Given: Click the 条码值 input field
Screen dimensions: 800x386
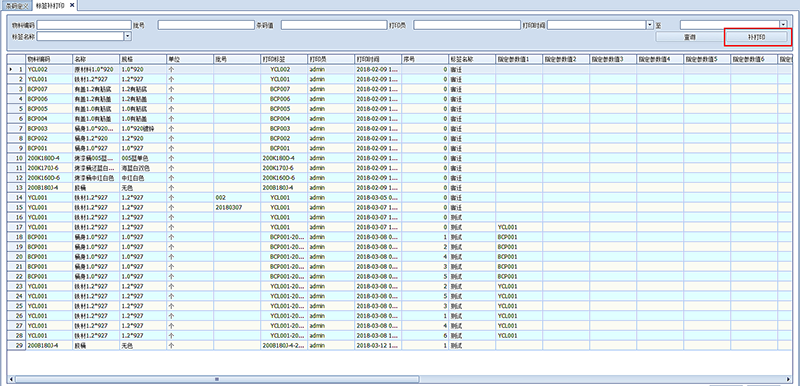Looking at the screenshot, I should pyautogui.click(x=334, y=24).
